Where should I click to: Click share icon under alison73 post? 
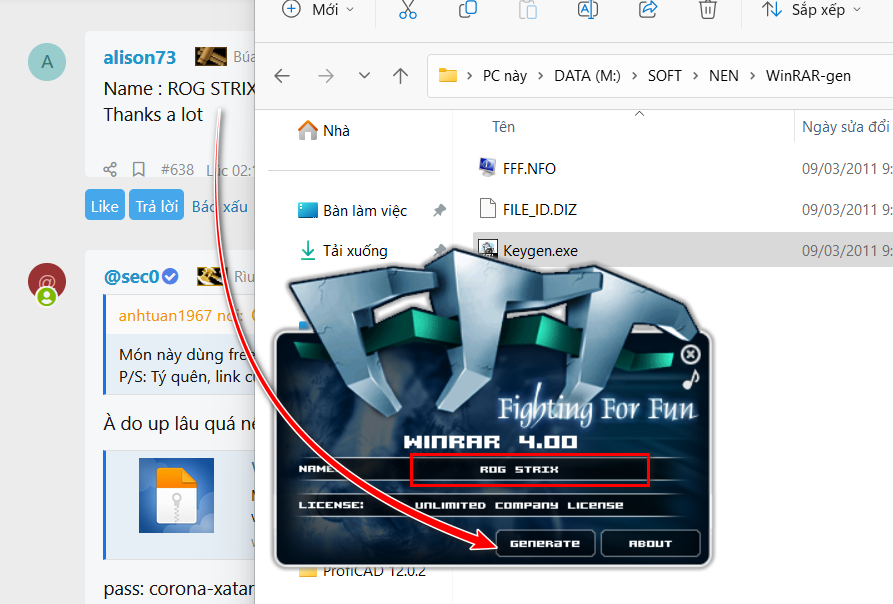[110, 169]
